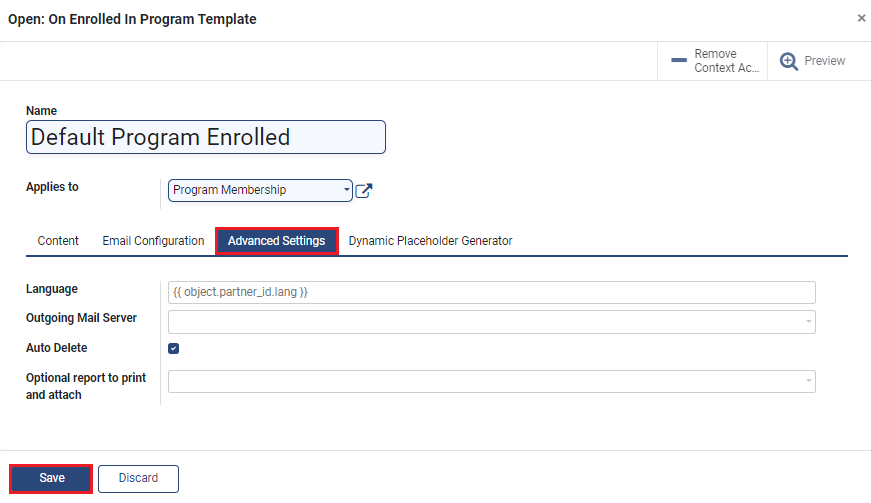
Task: Click the Remove Context Ac... button text
Action: click(726, 61)
